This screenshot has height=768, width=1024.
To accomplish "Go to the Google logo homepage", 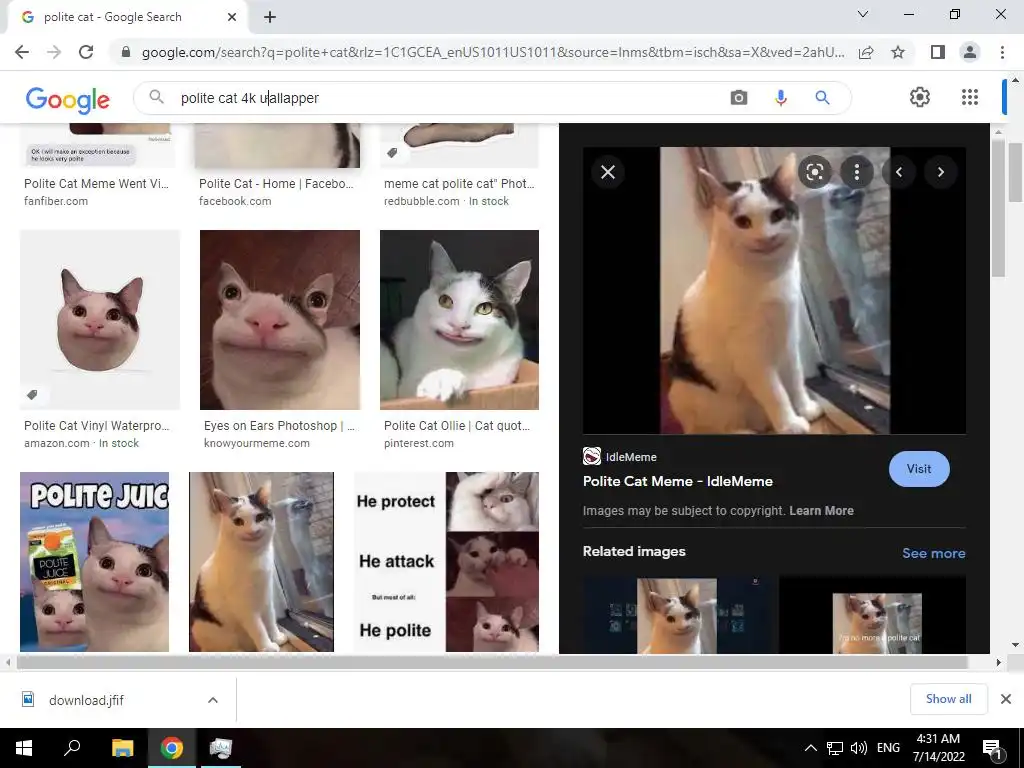I will 68,99.
